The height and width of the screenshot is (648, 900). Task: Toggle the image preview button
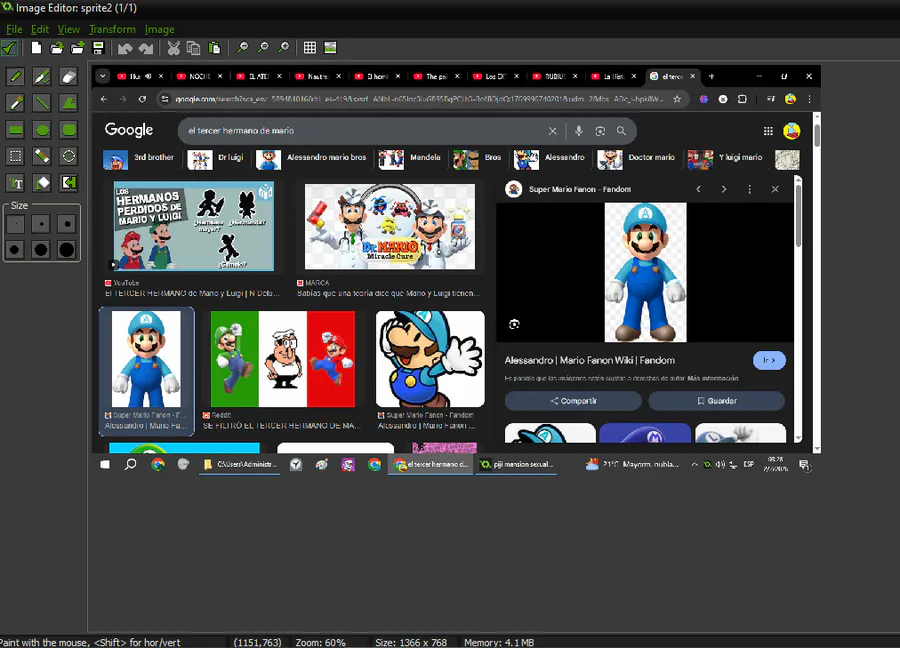click(x=331, y=48)
